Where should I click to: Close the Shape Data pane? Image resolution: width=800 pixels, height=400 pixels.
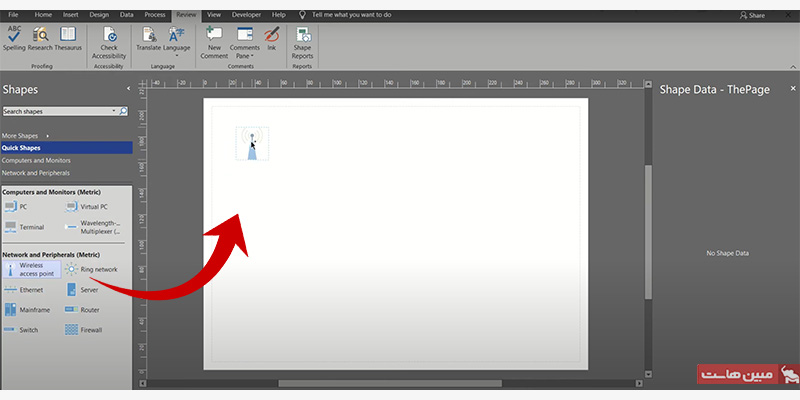tap(785, 89)
